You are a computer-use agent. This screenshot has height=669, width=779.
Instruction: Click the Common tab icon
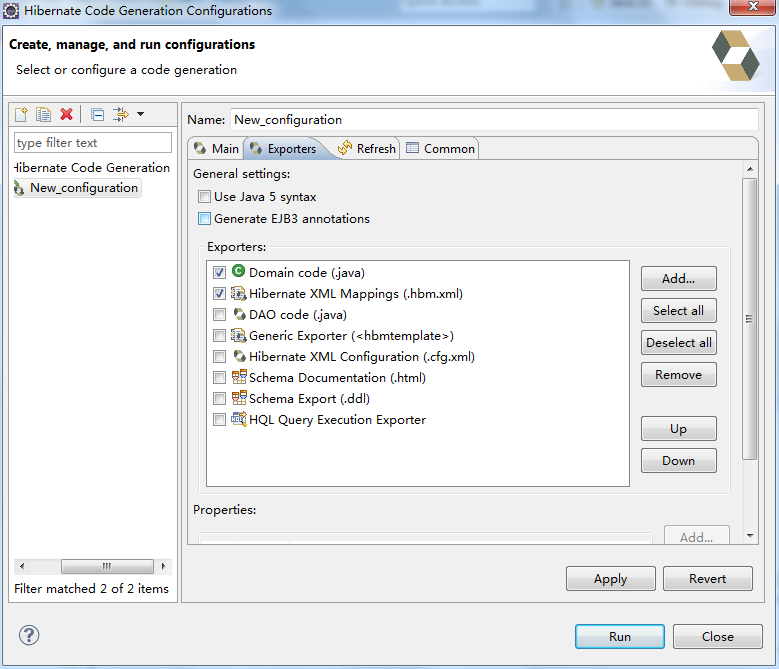click(412, 148)
